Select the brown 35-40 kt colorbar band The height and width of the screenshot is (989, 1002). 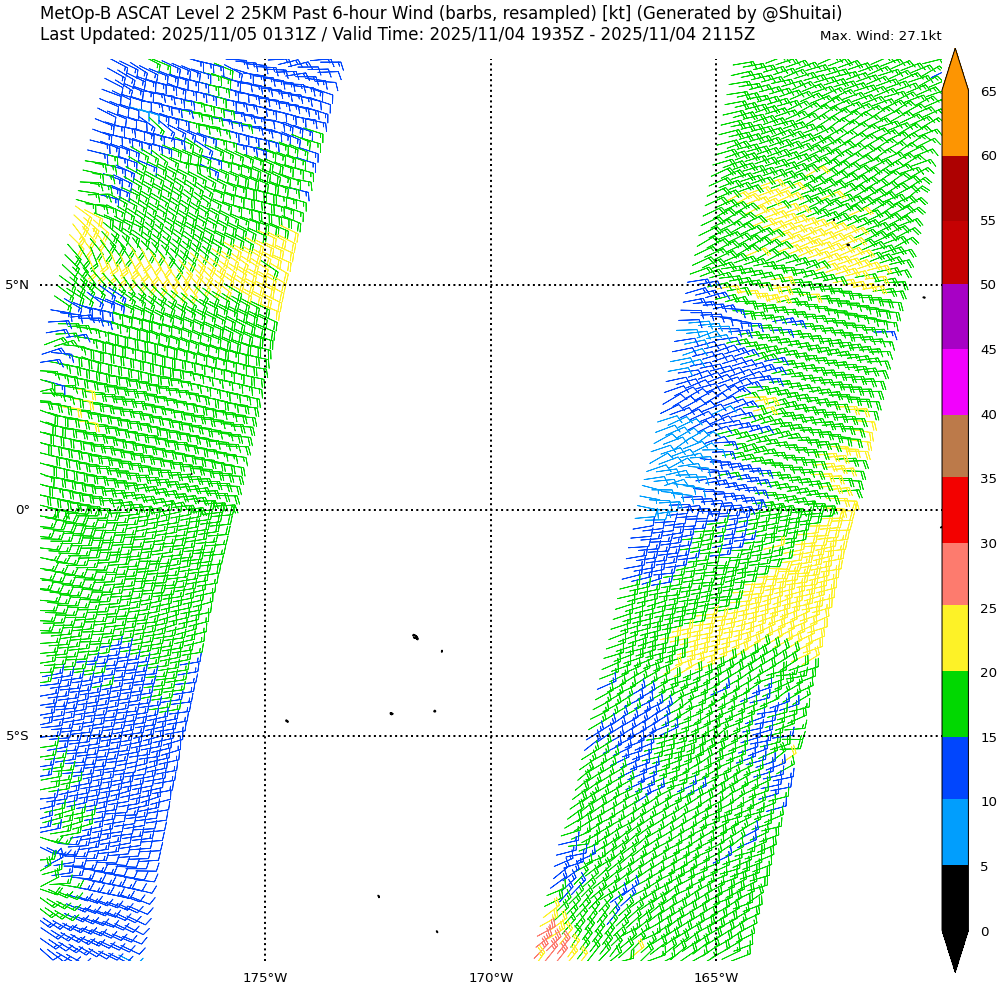pos(954,446)
